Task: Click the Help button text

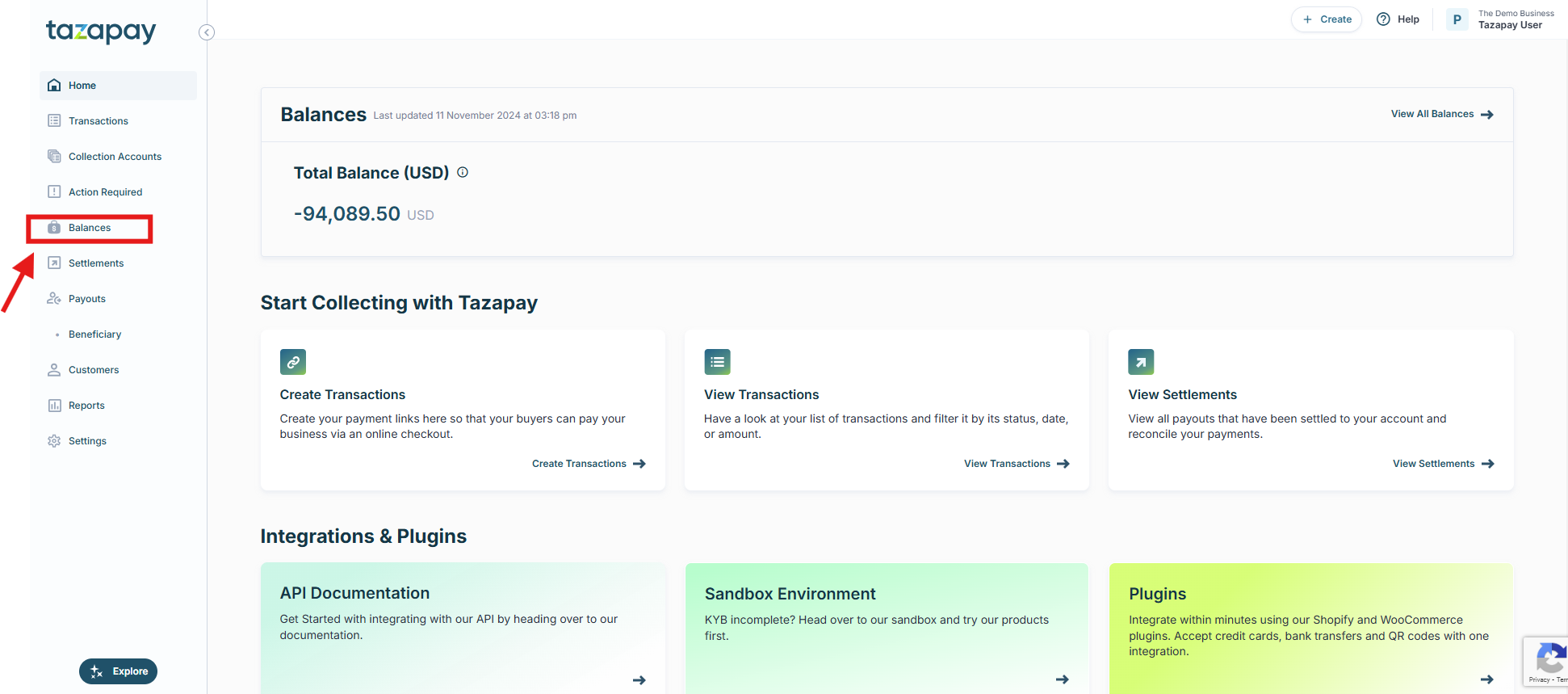Action: (x=1408, y=19)
